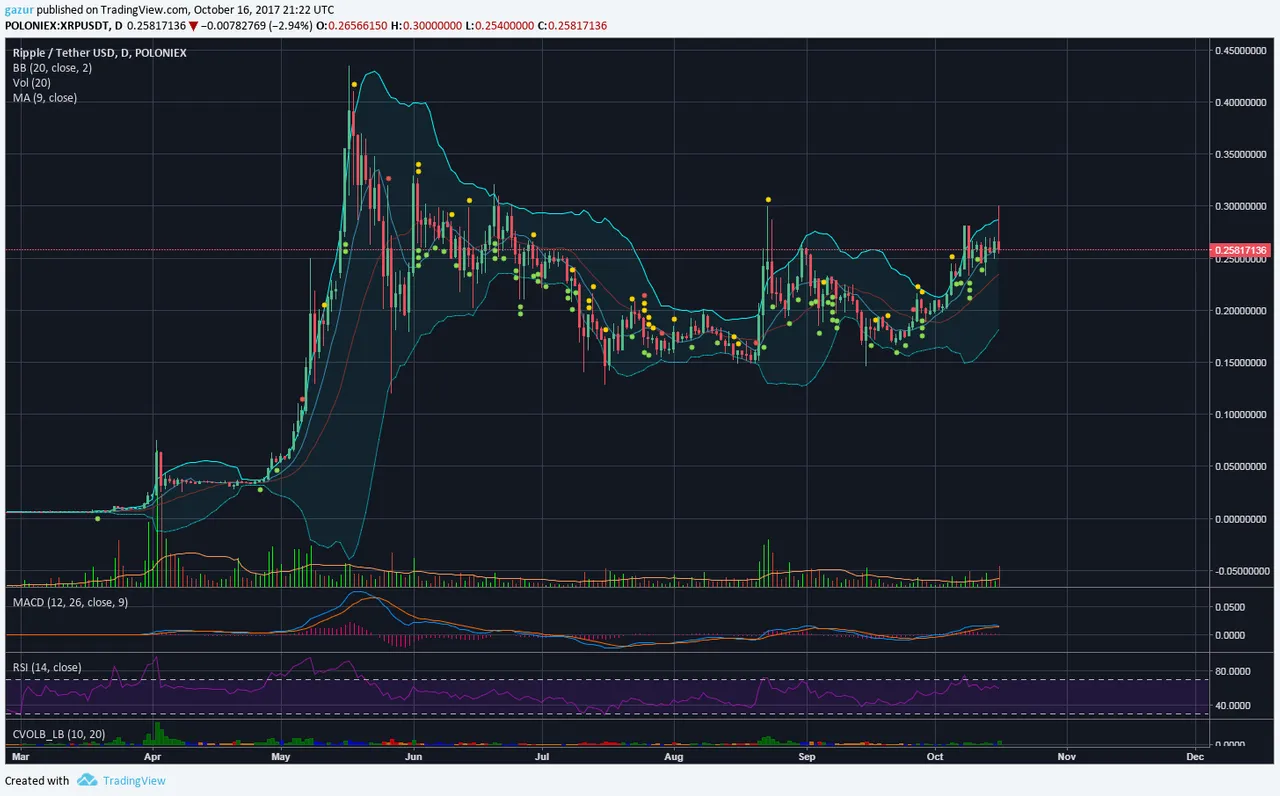Click the 0.00000000 price axis label
The height and width of the screenshot is (796, 1280).
point(1243,518)
